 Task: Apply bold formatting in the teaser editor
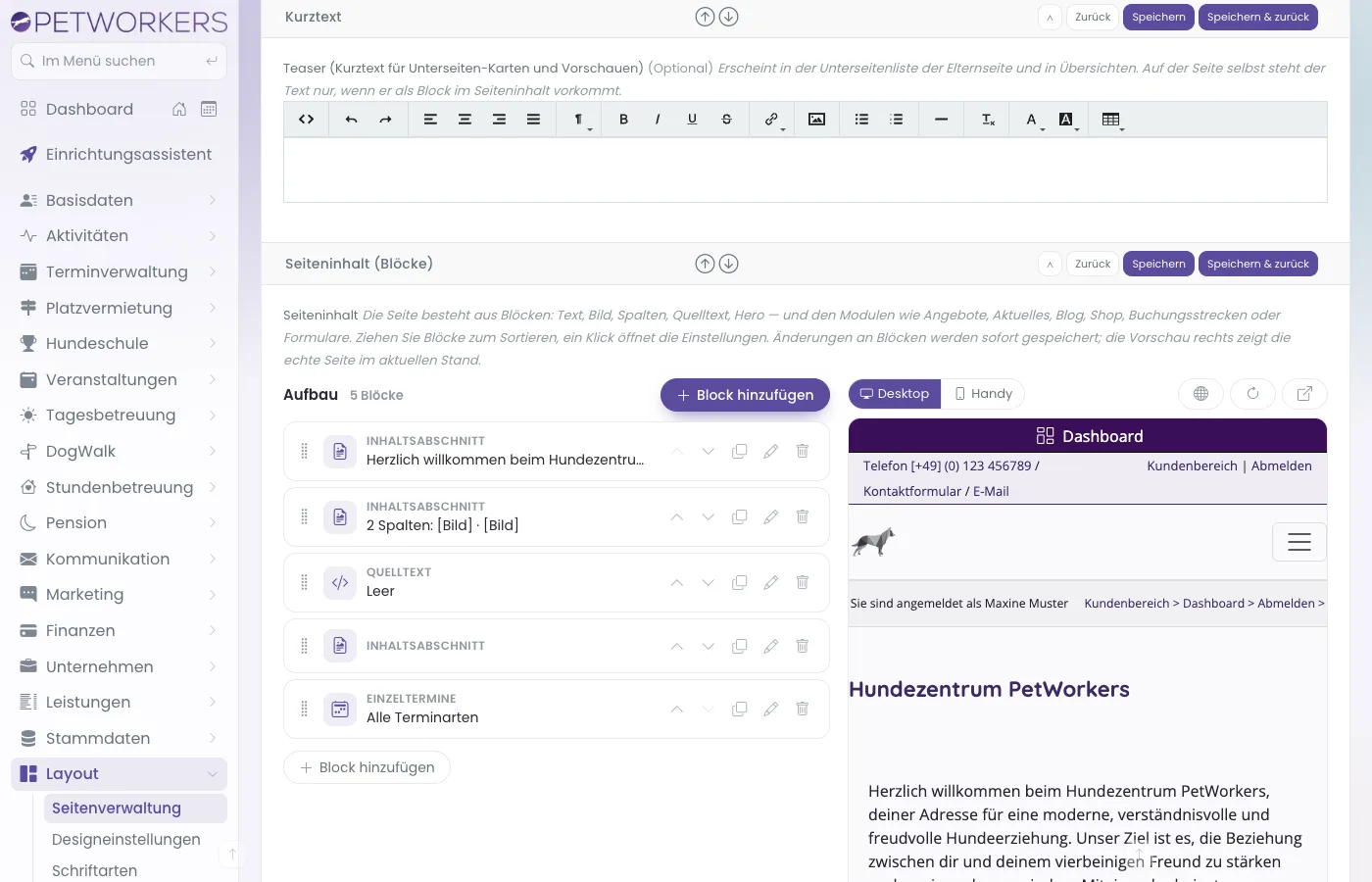[623, 120]
